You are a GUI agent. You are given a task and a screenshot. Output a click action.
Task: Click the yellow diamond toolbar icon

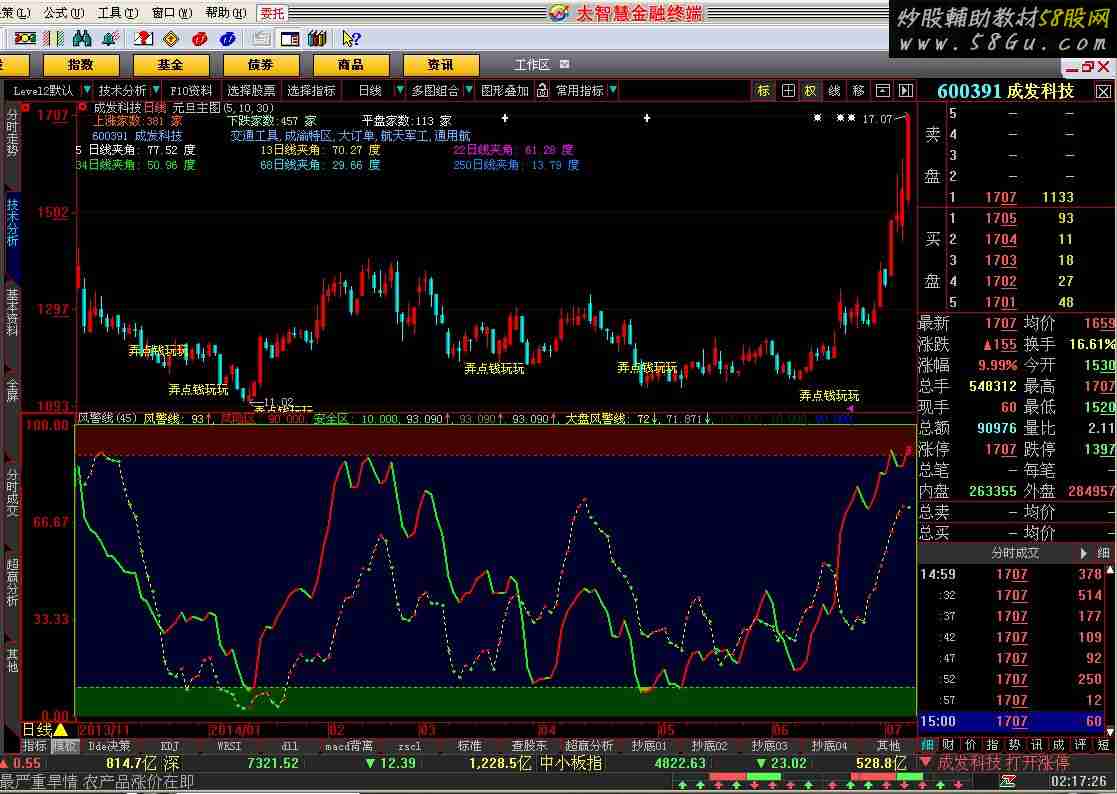click(170, 38)
